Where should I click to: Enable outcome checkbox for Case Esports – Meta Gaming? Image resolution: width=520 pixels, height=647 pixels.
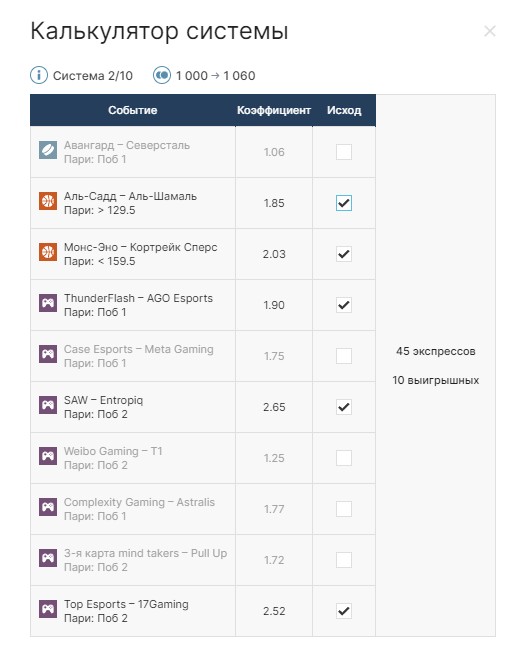pyautogui.click(x=344, y=356)
